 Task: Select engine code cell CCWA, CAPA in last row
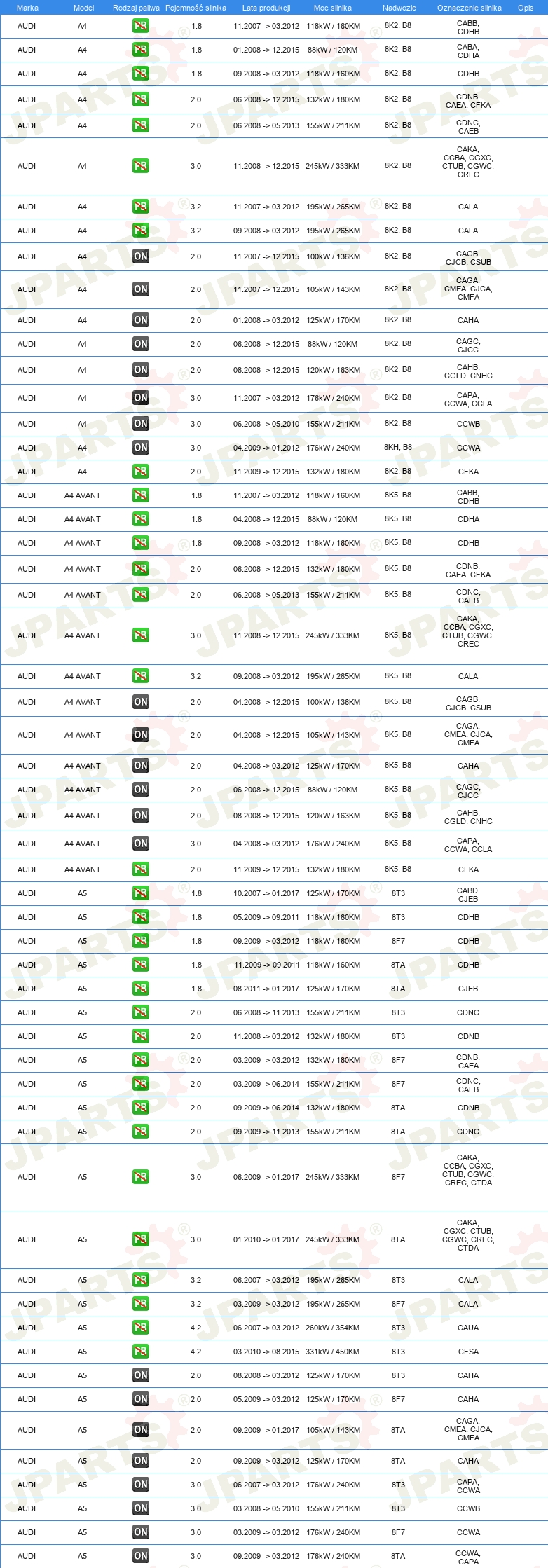pos(468,1557)
